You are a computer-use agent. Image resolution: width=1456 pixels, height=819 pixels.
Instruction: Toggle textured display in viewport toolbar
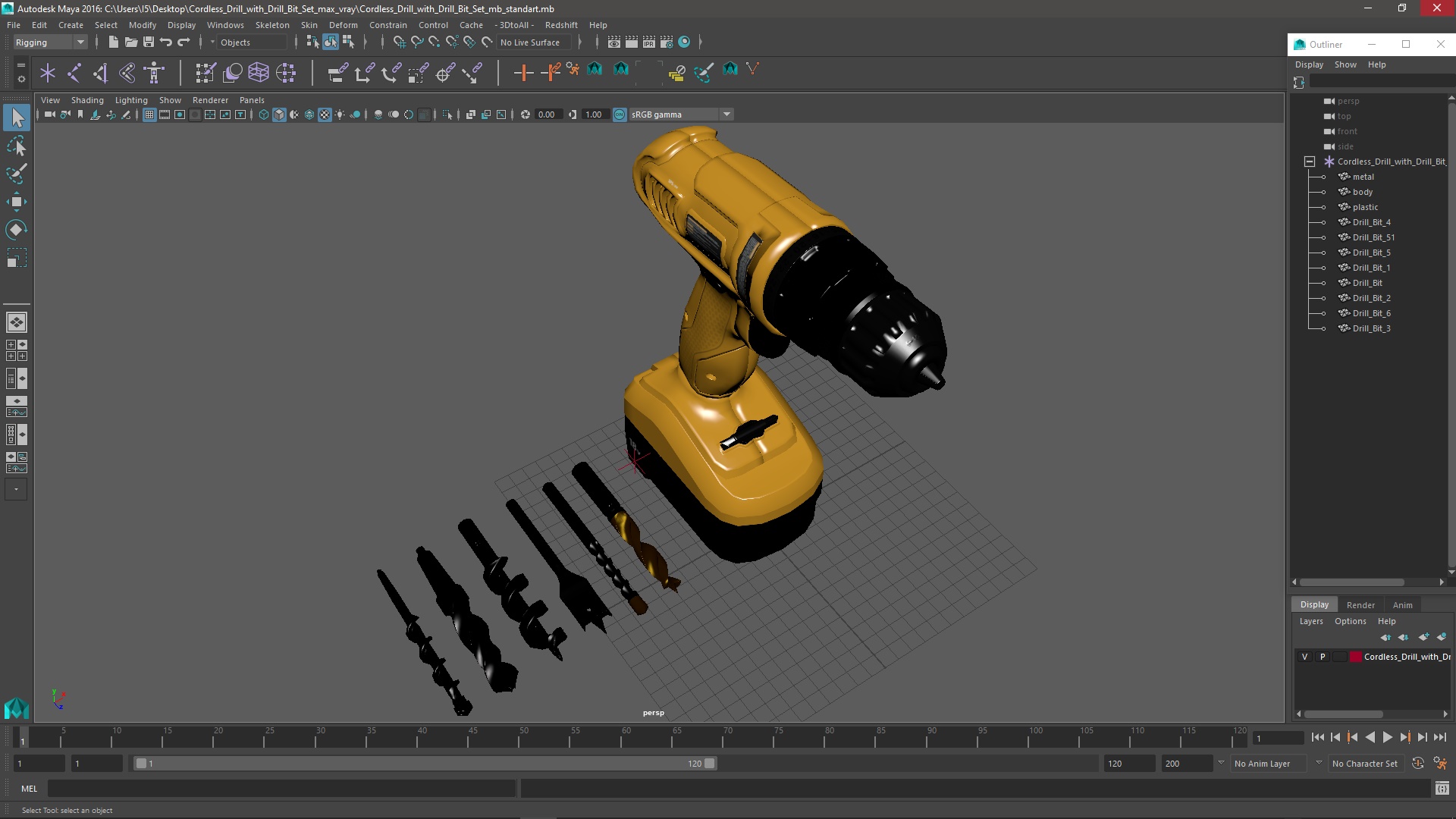coord(325,115)
